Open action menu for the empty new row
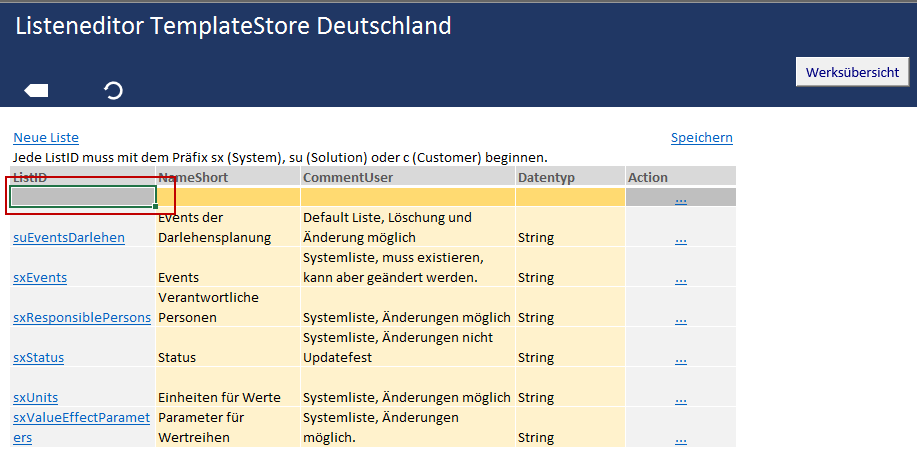This screenshot has height=467, width=917. click(x=681, y=198)
